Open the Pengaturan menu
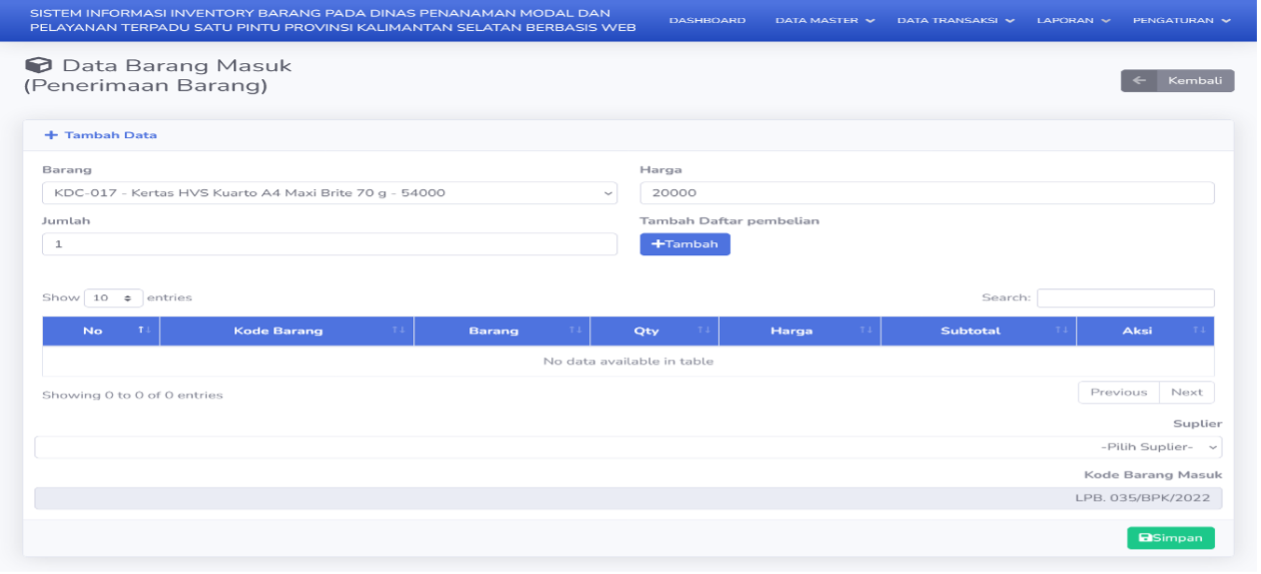This screenshot has width=1261, height=574. 1181,21
